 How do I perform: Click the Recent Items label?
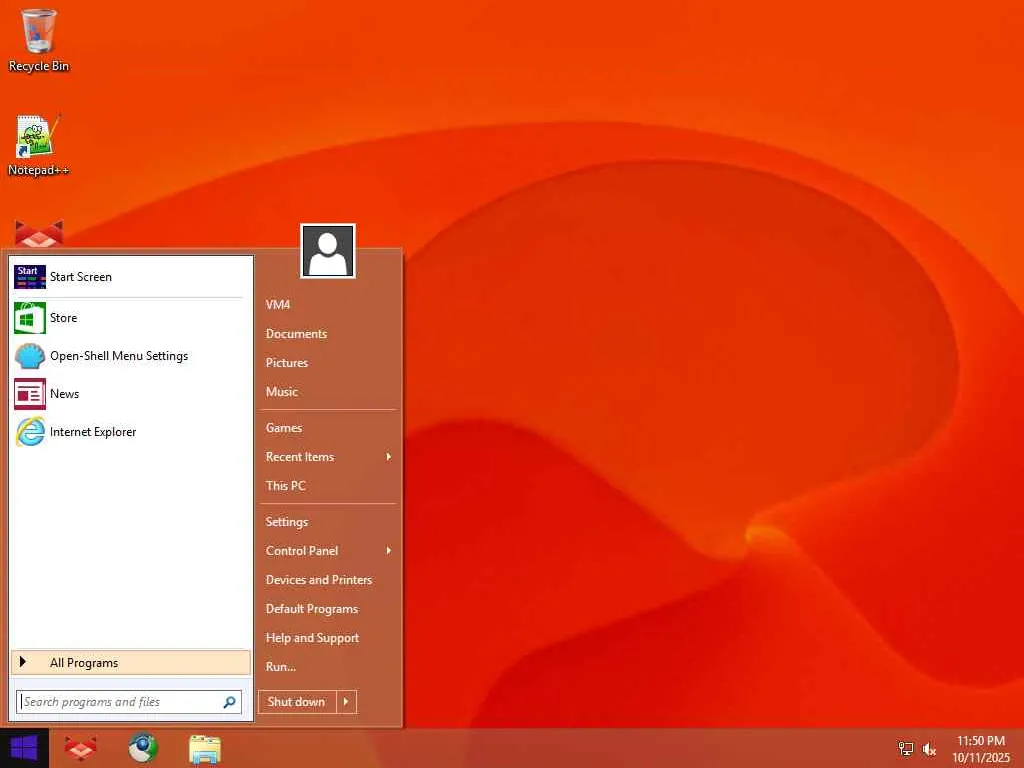[x=300, y=456]
